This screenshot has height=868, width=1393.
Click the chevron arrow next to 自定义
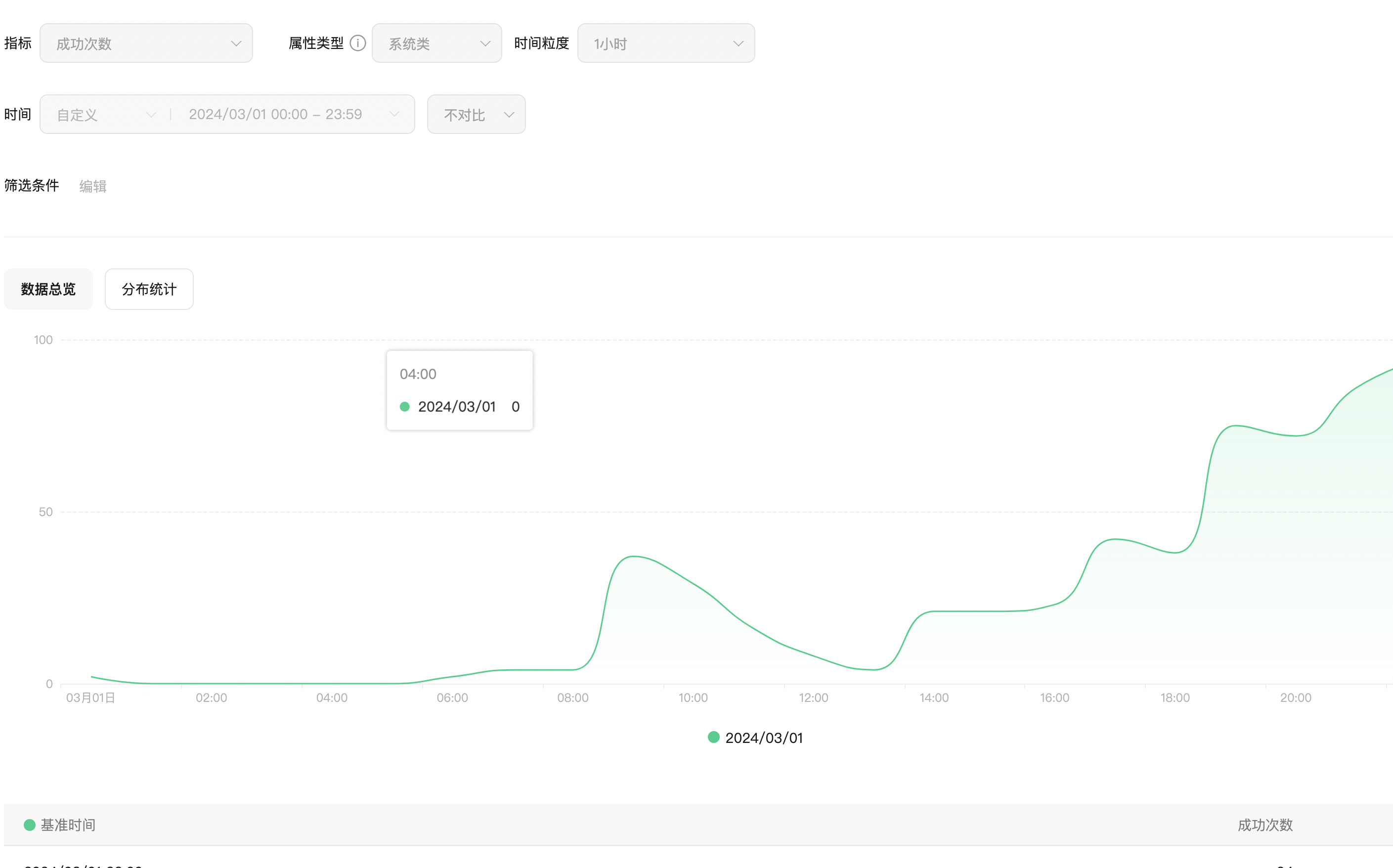(151, 115)
